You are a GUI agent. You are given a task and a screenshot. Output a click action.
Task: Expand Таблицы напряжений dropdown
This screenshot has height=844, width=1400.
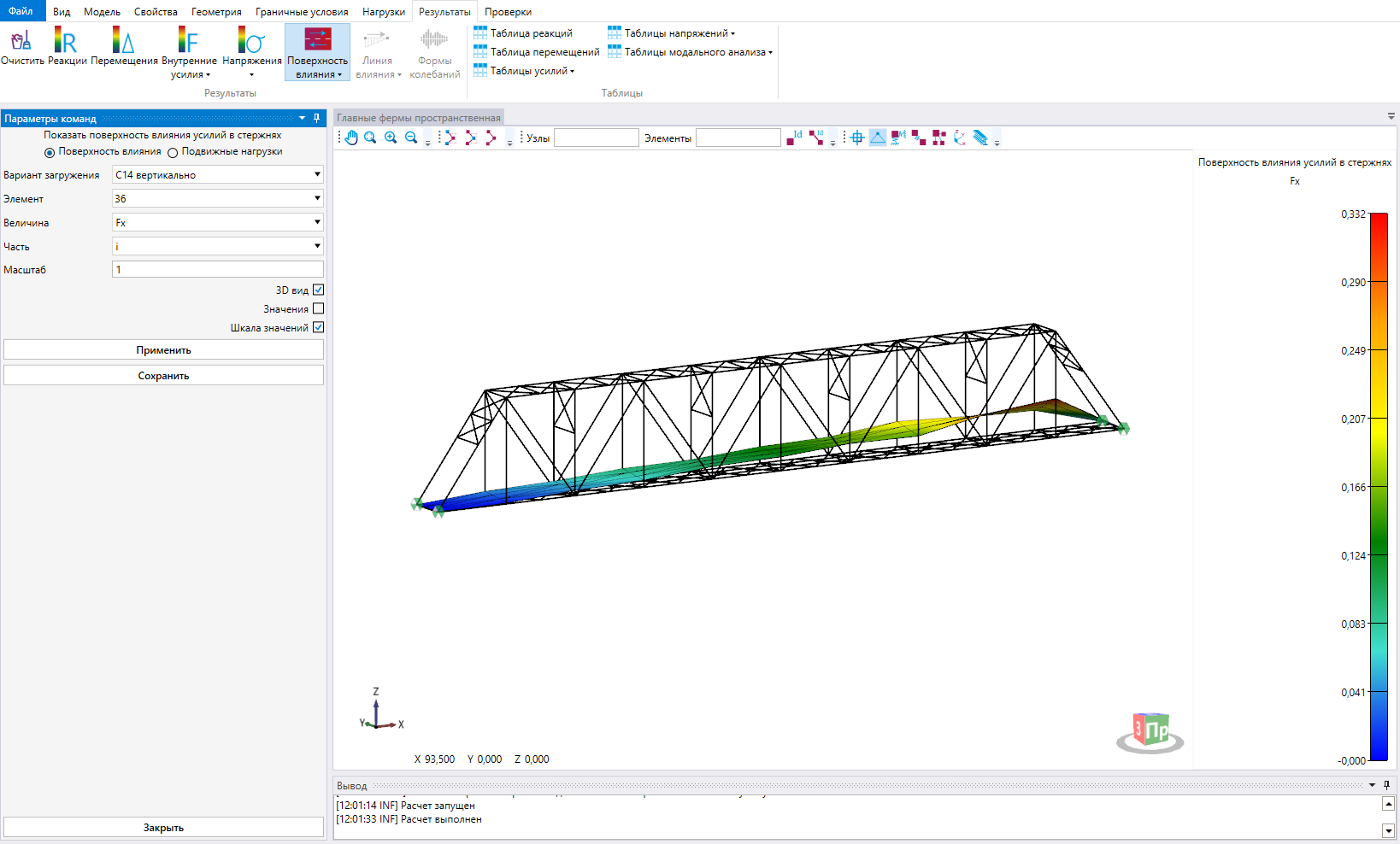[672, 33]
